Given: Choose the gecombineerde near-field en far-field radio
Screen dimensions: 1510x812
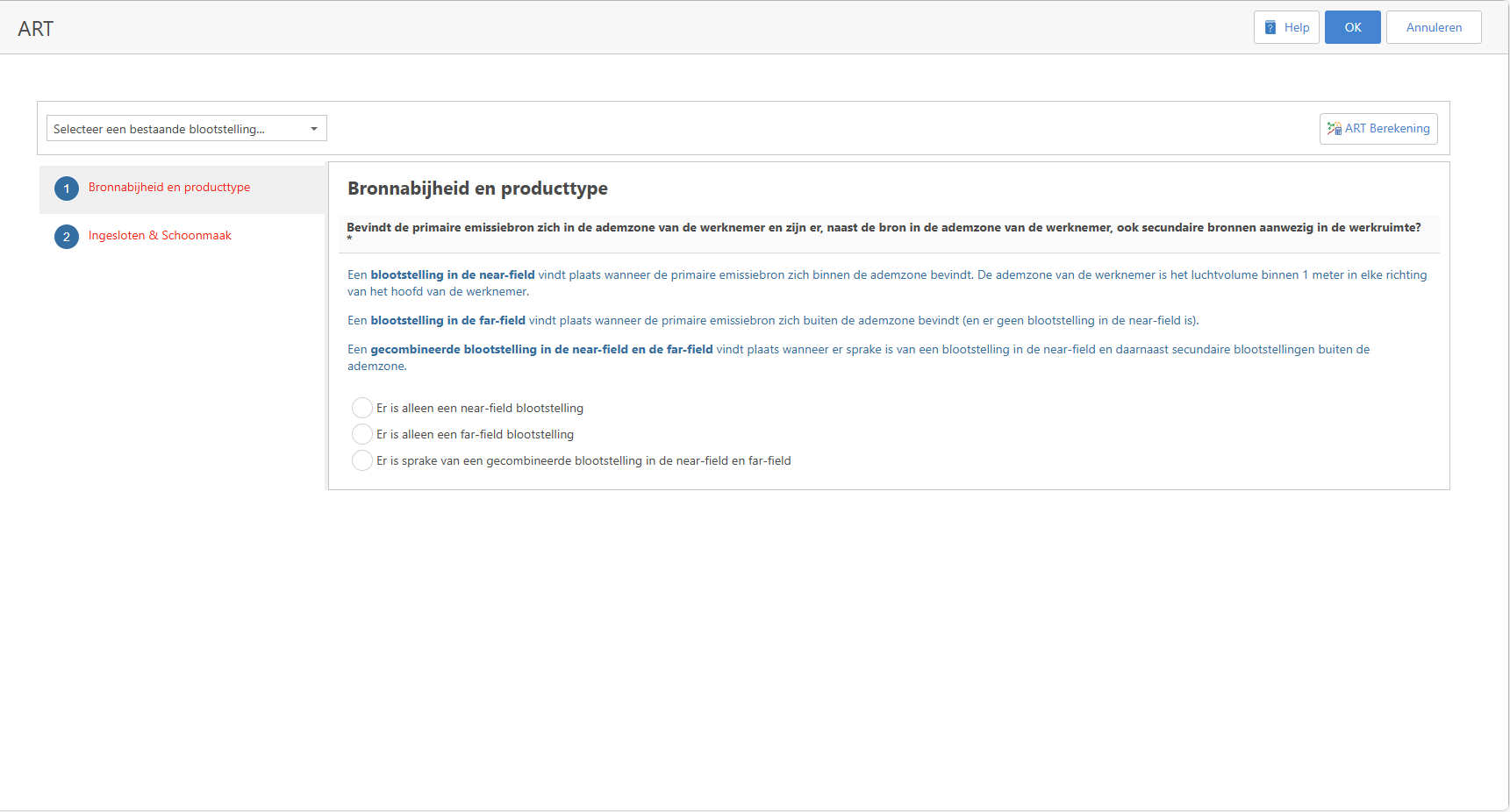Looking at the screenshot, I should pos(362,460).
